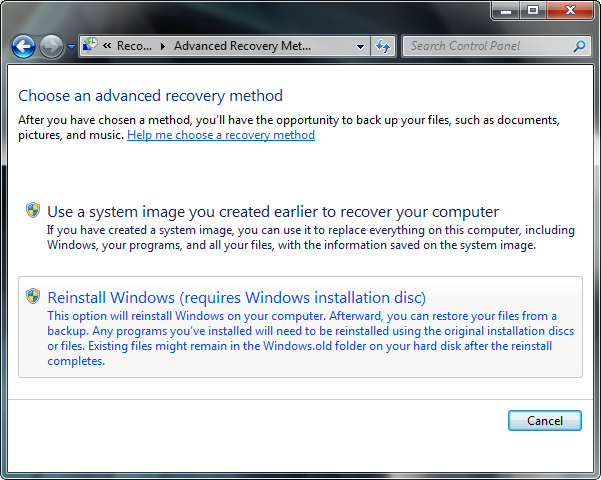This screenshot has width=601, height=480.
Task: Choose 'Use a system image you created earlier'
Action: (300, 227)
